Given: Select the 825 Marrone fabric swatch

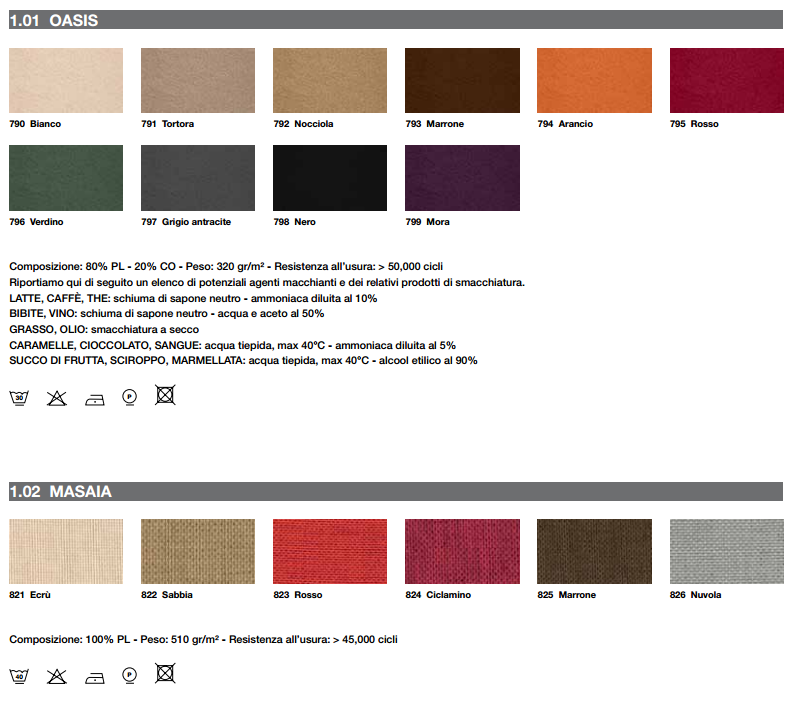Looking at the screenshot, I should tap(594, 552).
